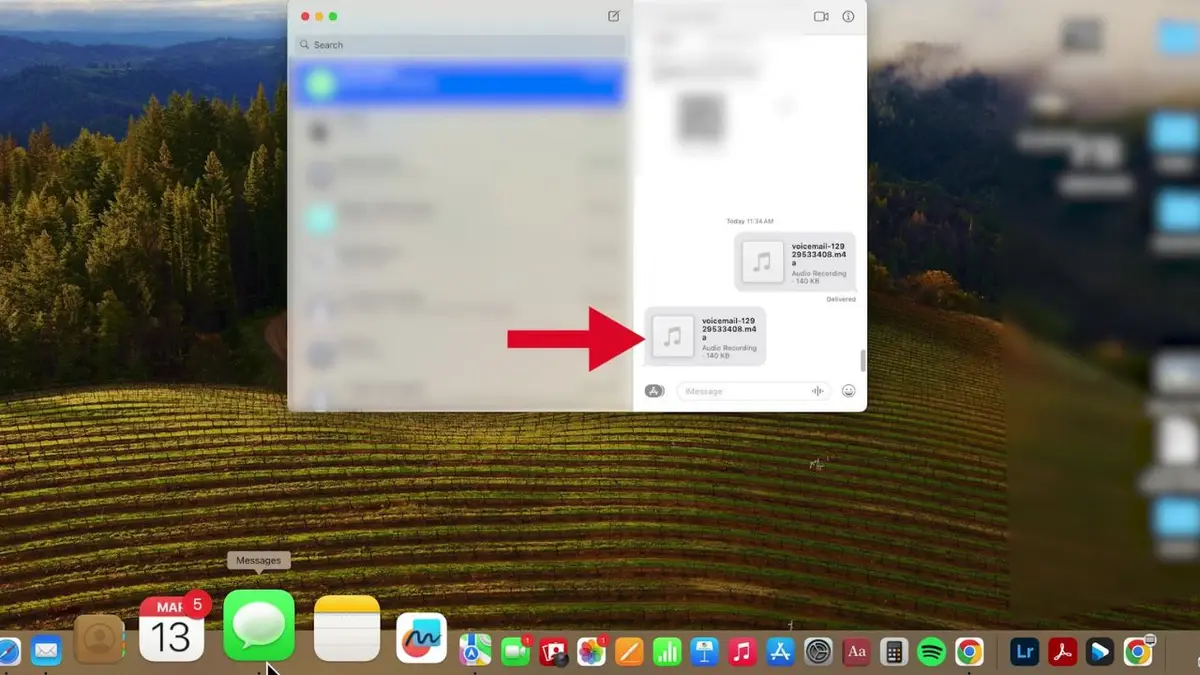
Task: Launch Lightroom from the Dock
Action: [x=1025, y=652]
